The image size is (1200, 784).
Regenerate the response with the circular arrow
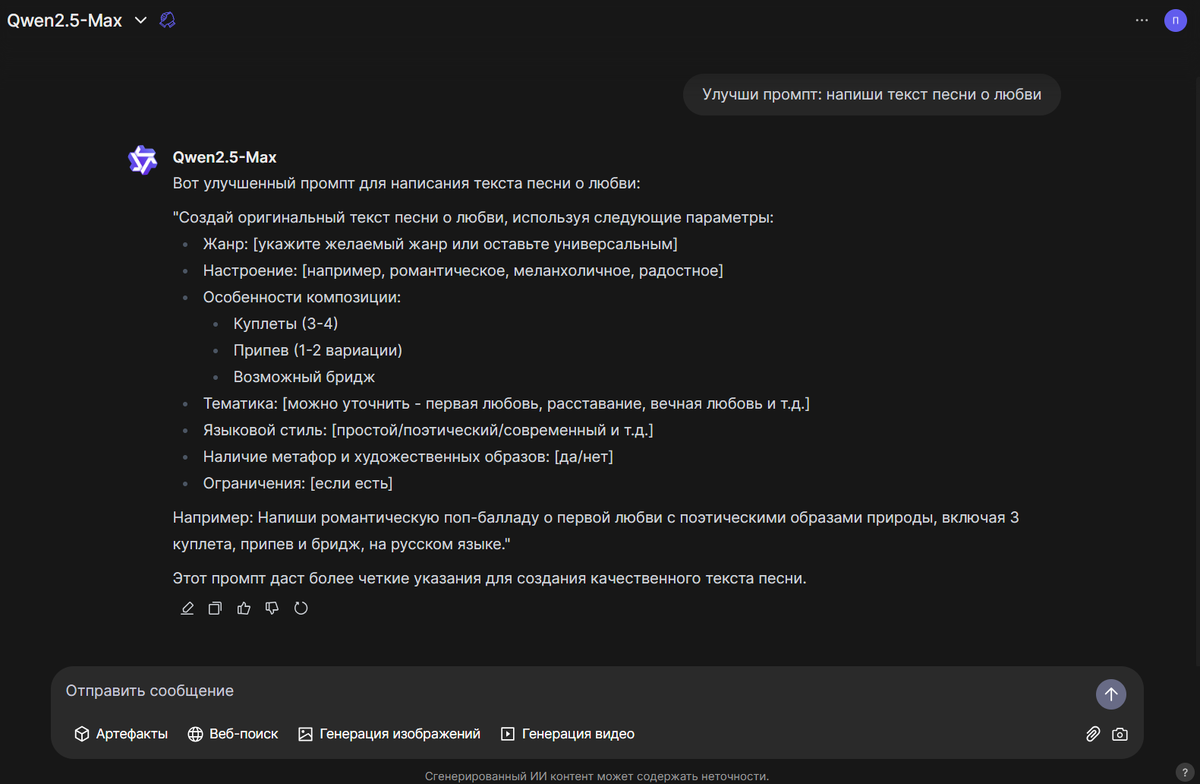(x=301, y=608)
